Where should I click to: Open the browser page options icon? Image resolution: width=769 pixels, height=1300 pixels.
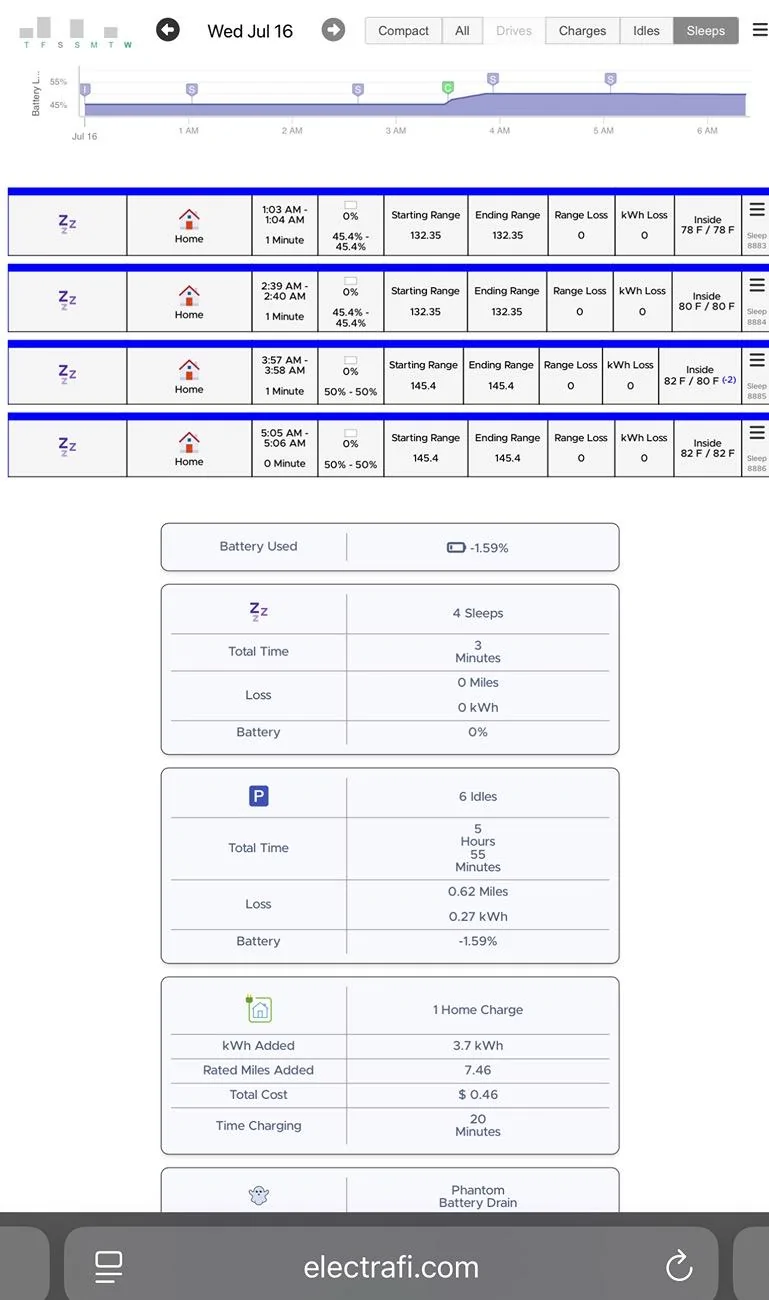pyautogui.click(x=108, y=1267)
